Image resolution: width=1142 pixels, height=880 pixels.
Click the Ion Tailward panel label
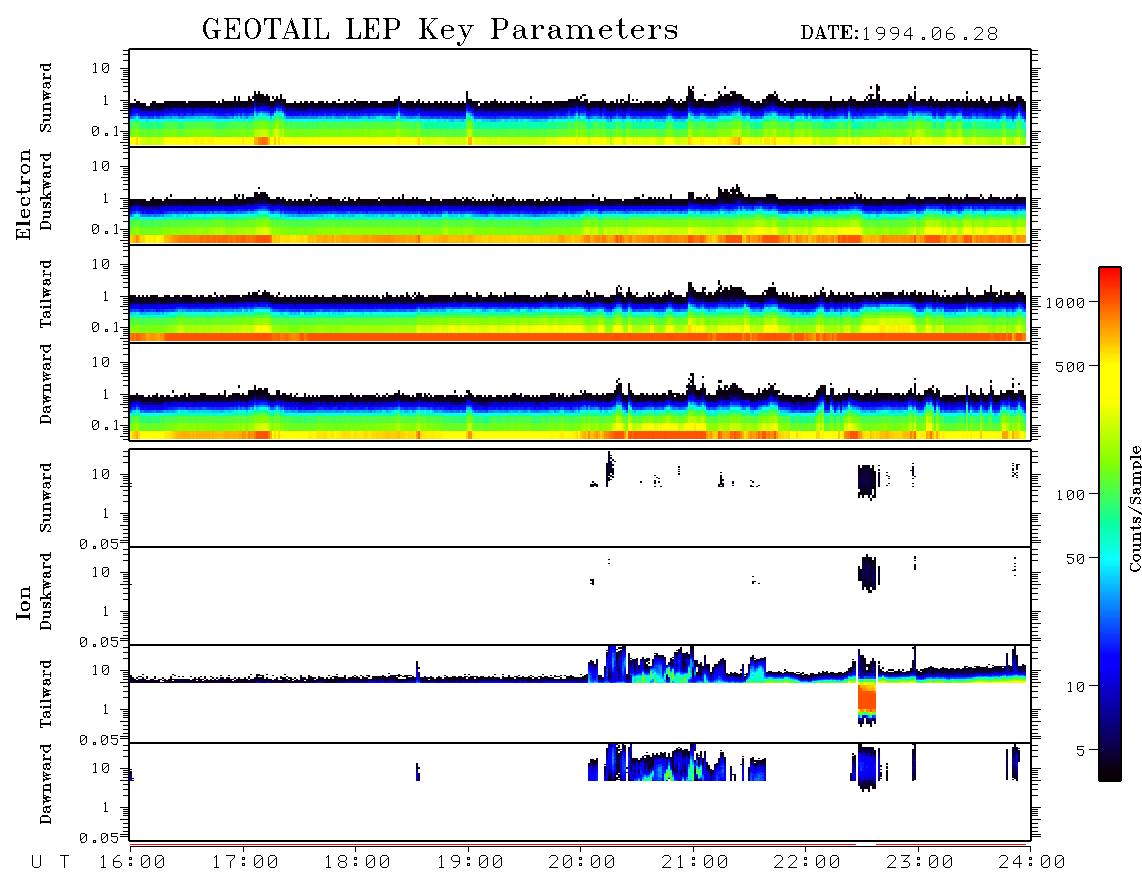46,694
